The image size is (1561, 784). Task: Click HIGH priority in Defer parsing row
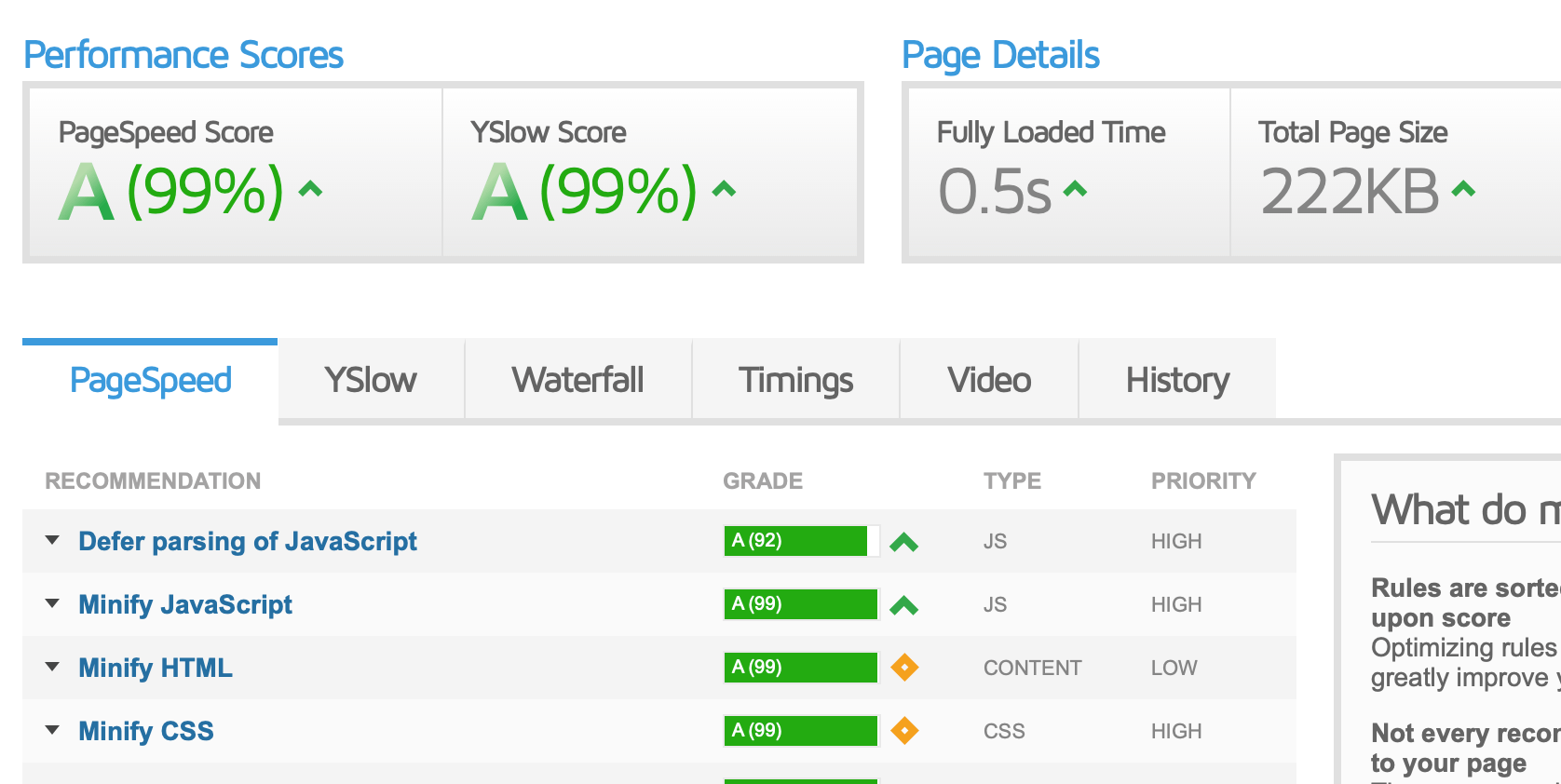pos(1176,541)
